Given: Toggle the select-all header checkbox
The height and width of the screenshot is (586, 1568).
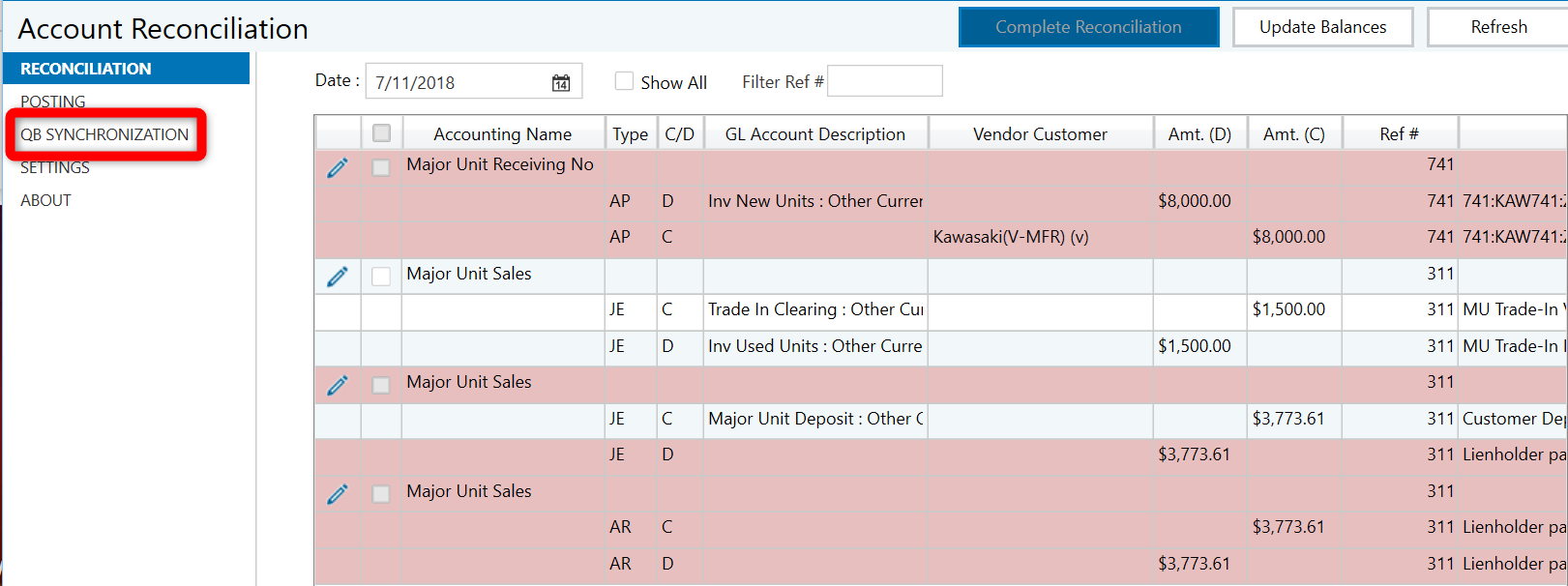Looking at the screenshot, I should [381, 133].
